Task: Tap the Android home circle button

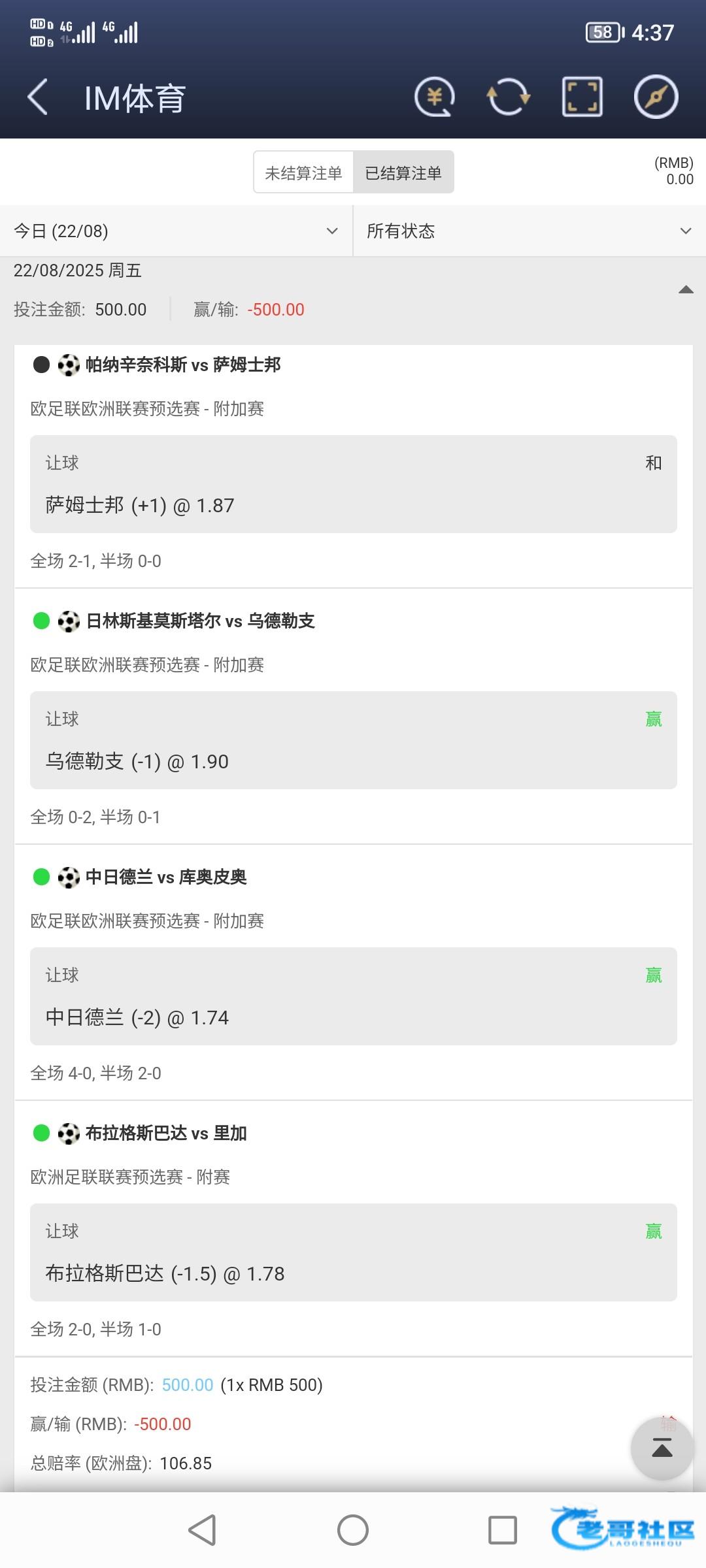Action: (x=353, y=1530)
